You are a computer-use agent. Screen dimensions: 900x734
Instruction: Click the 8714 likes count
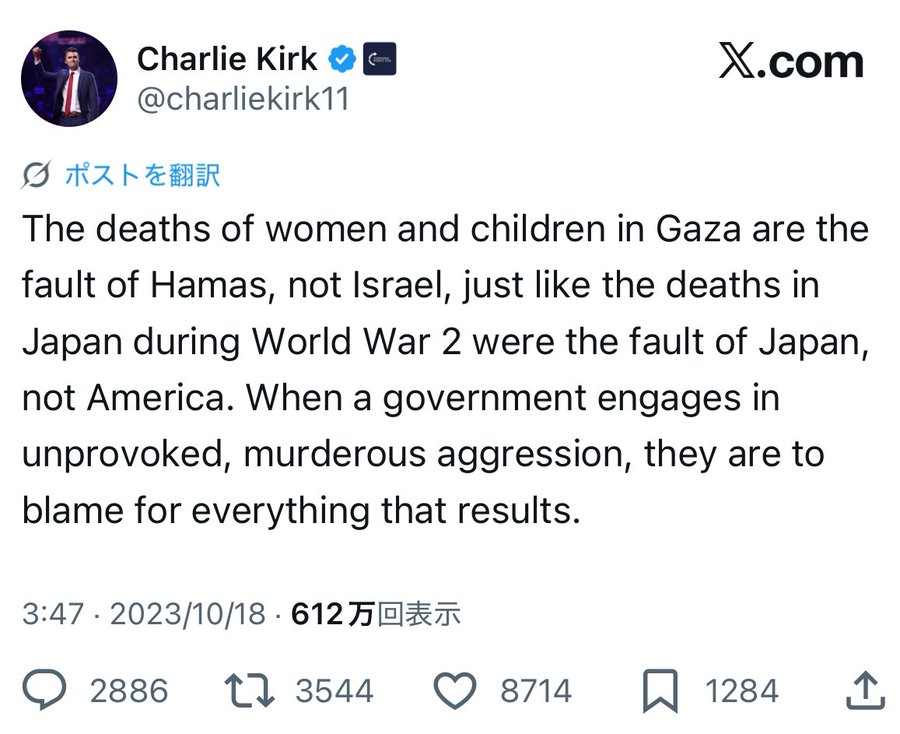[535, 691]
